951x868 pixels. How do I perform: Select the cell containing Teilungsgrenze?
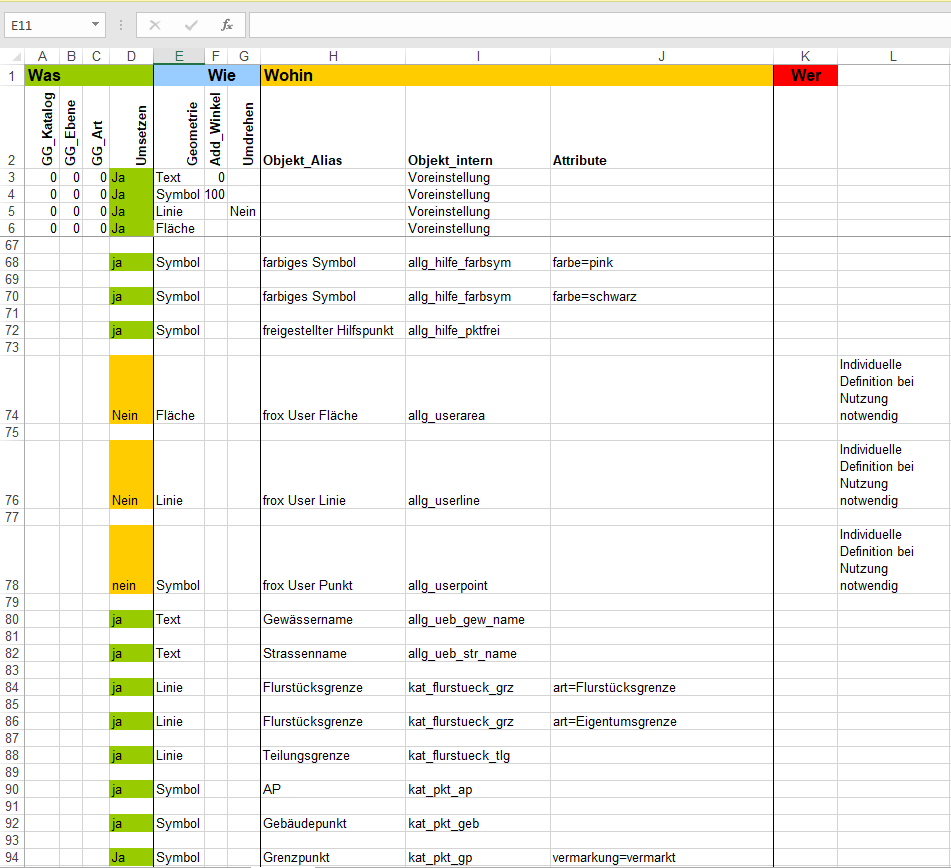click(332, 755)
